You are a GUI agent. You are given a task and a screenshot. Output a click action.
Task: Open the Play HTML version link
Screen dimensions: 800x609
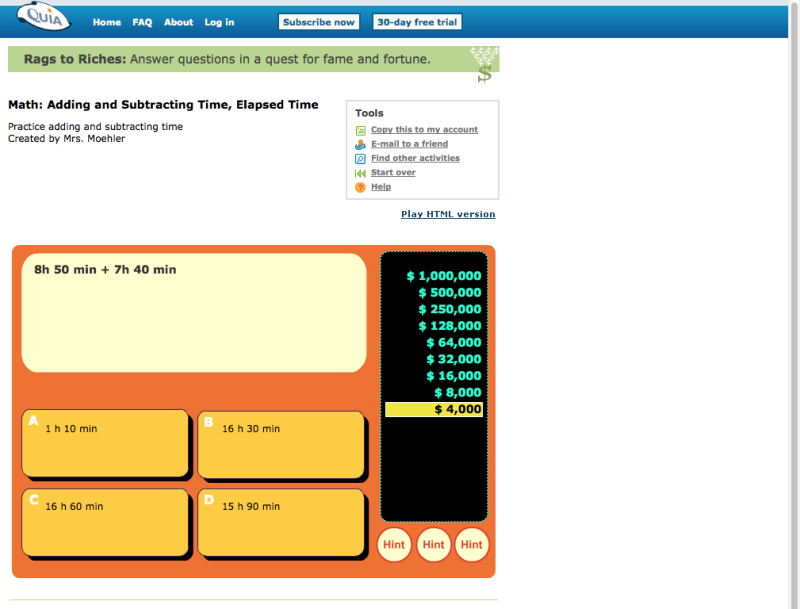click(x=446, y=213)
